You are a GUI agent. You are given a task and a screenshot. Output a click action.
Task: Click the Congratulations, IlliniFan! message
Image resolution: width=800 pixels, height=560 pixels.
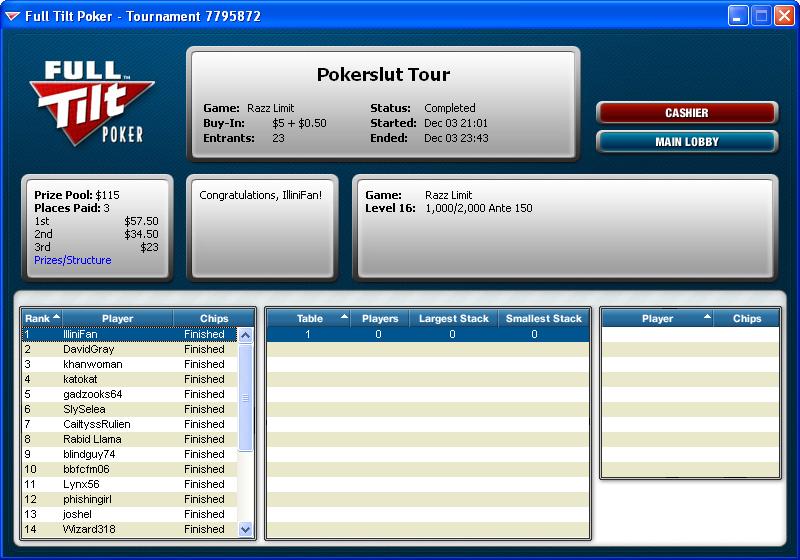tap(260, 195)
